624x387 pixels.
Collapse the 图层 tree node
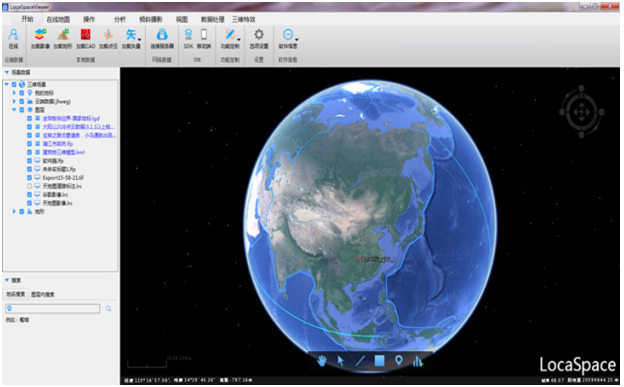[14, 109]
